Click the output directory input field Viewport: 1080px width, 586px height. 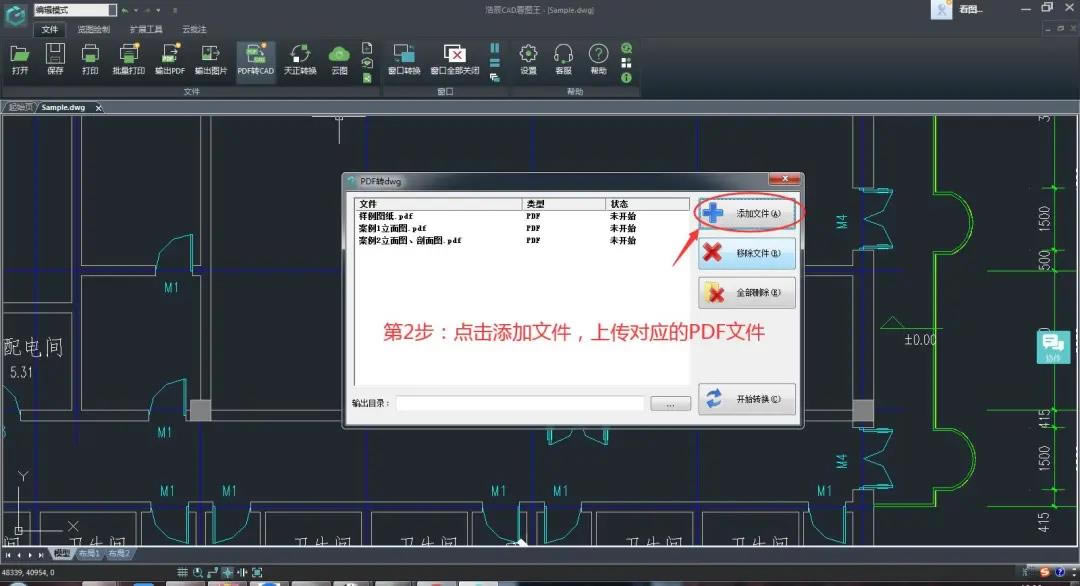(520, 403)
